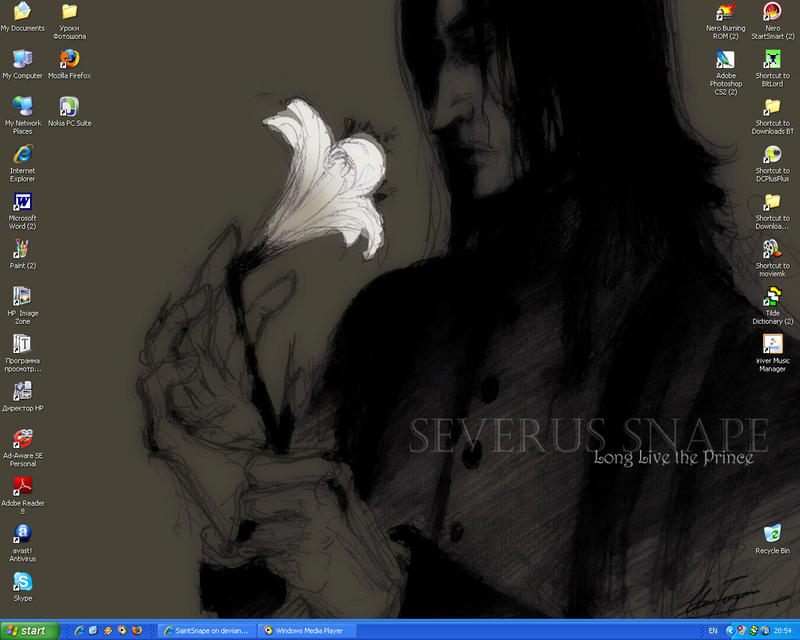Viewport: 800px width, 640px height.
Task: Launch Skype from the desktop
Action: pos(22,587)
